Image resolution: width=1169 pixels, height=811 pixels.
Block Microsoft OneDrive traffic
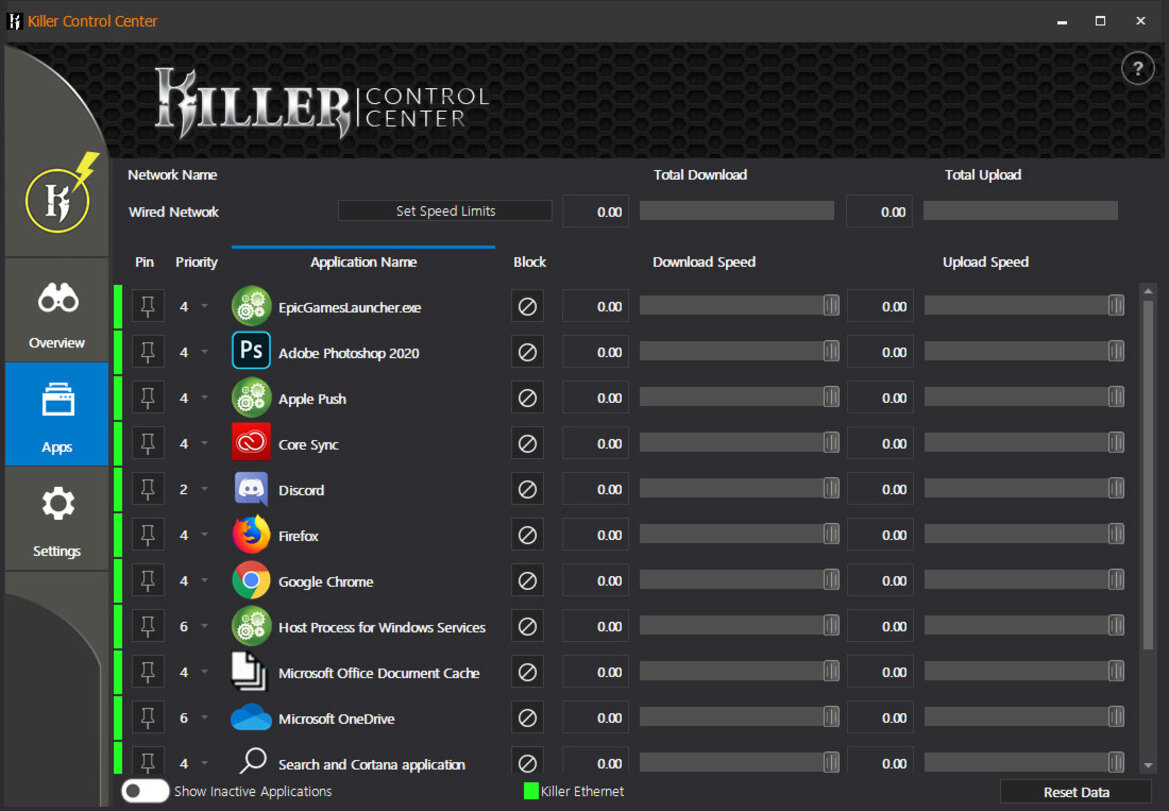(x=527, y=718)
